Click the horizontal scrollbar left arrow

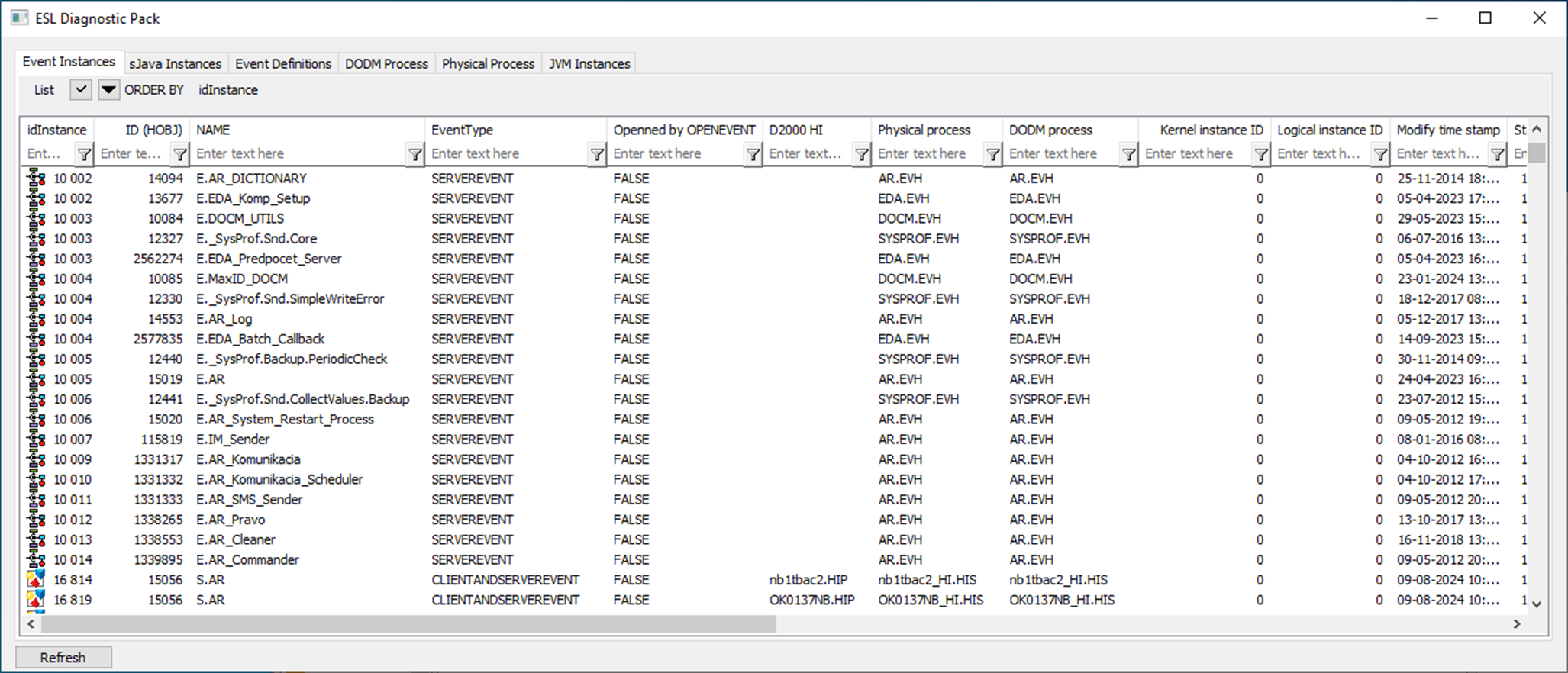[31, 624]
